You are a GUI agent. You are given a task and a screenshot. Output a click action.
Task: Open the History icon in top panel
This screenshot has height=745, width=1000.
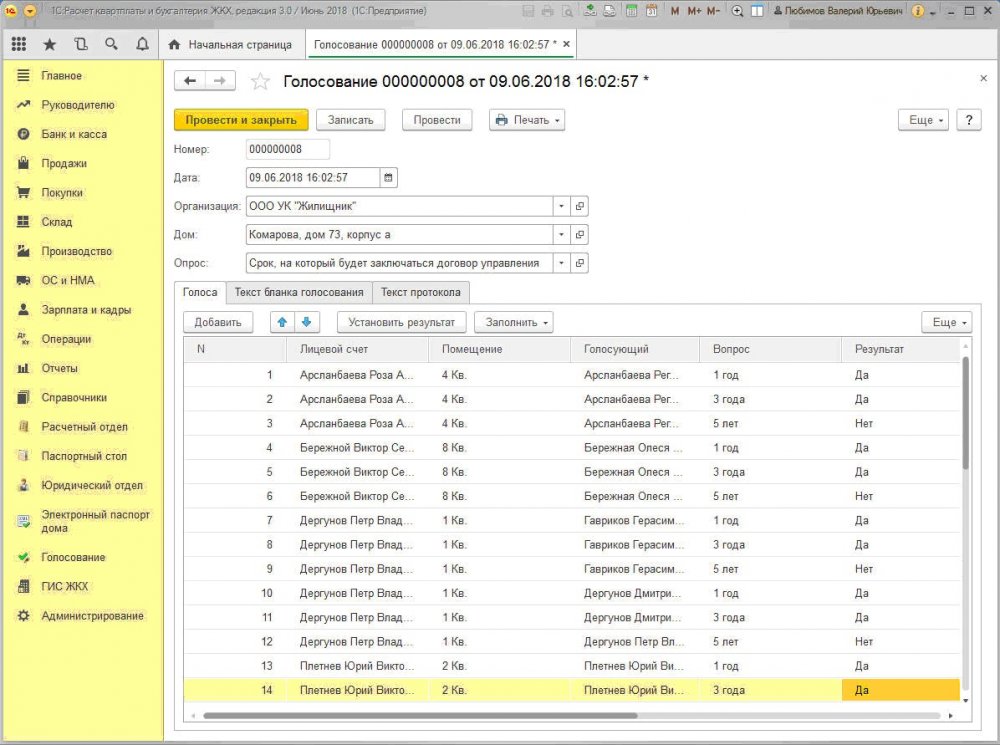tap(80, 44)
